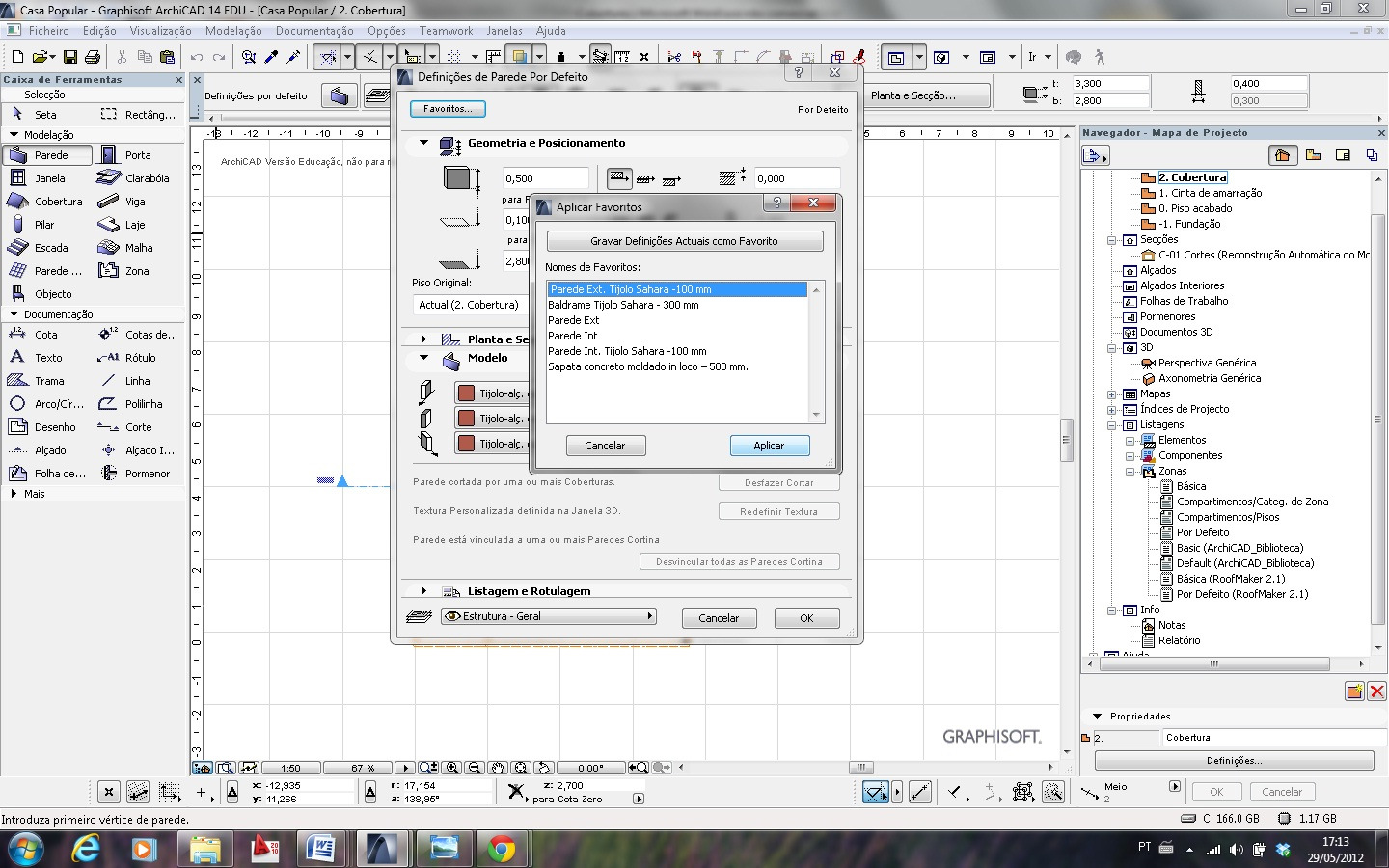Open the Estrutura - Geral layer dropdown
This screenshot has height=868, width=1389.
point(548,616)
